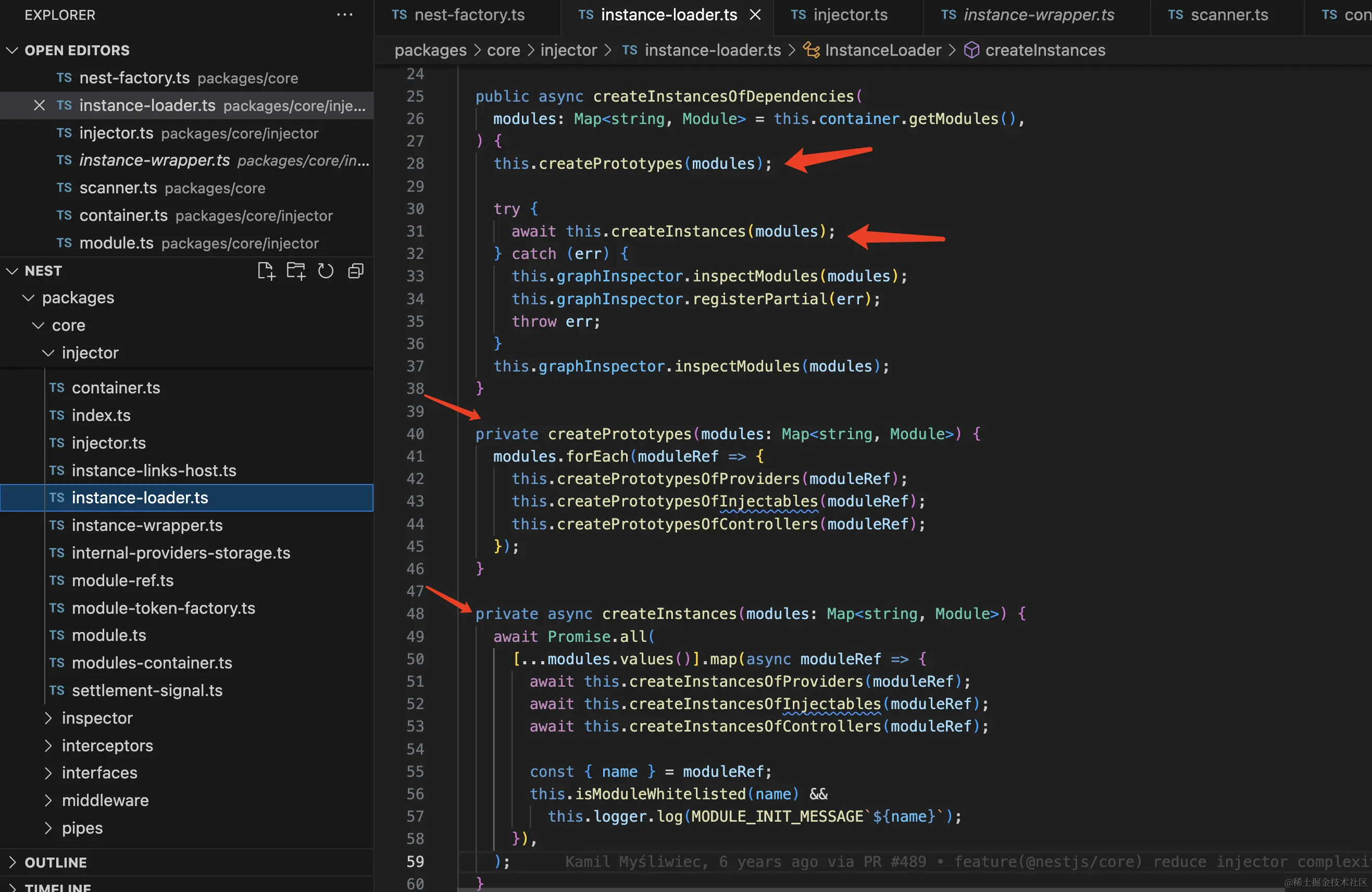Click TS icon of scanner.ts tab
The width and height of the screenshot is (1372, 892).
(x=1176, y=15)
